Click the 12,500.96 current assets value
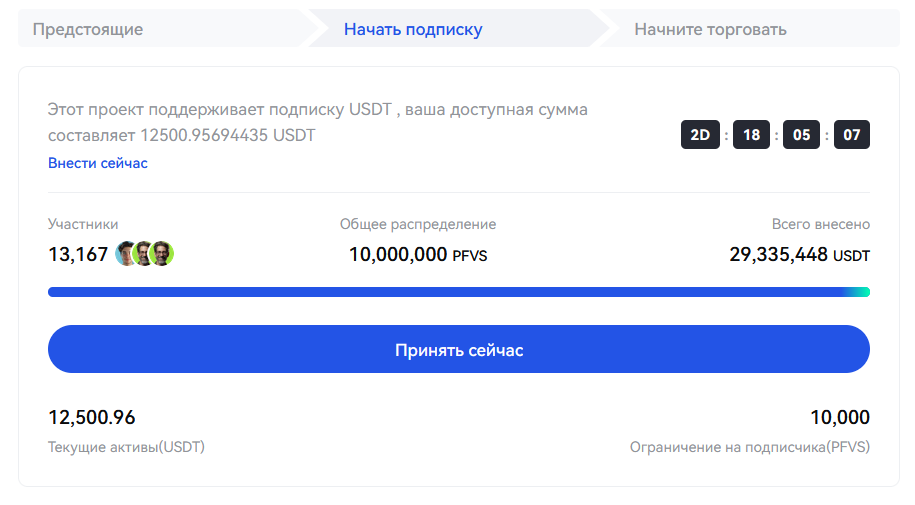 [92, 418]
